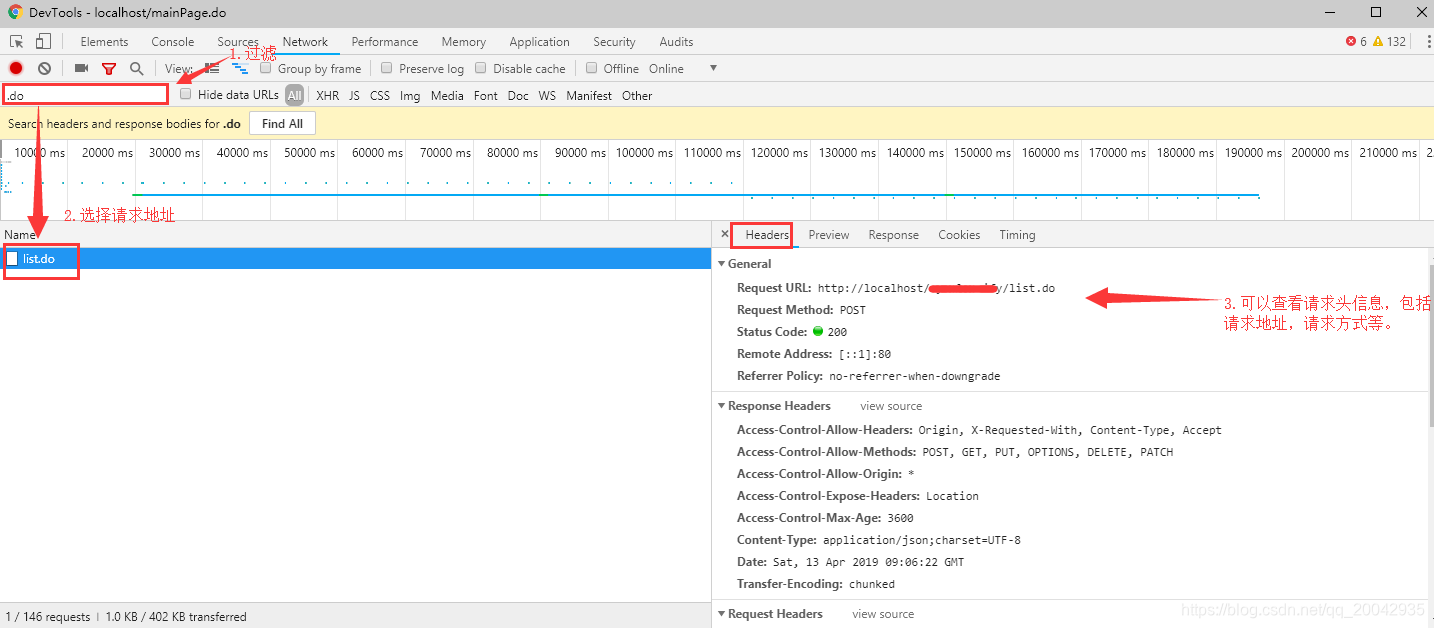Stop recording network log red button
The height and width of the screenshot is (628, 1434).
pyautogui.click(x=16, y=68)
